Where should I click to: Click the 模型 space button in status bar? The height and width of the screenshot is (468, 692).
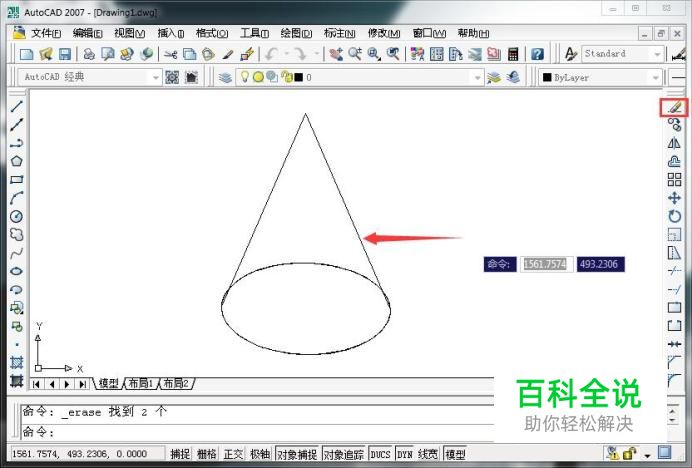coord(455,454)
